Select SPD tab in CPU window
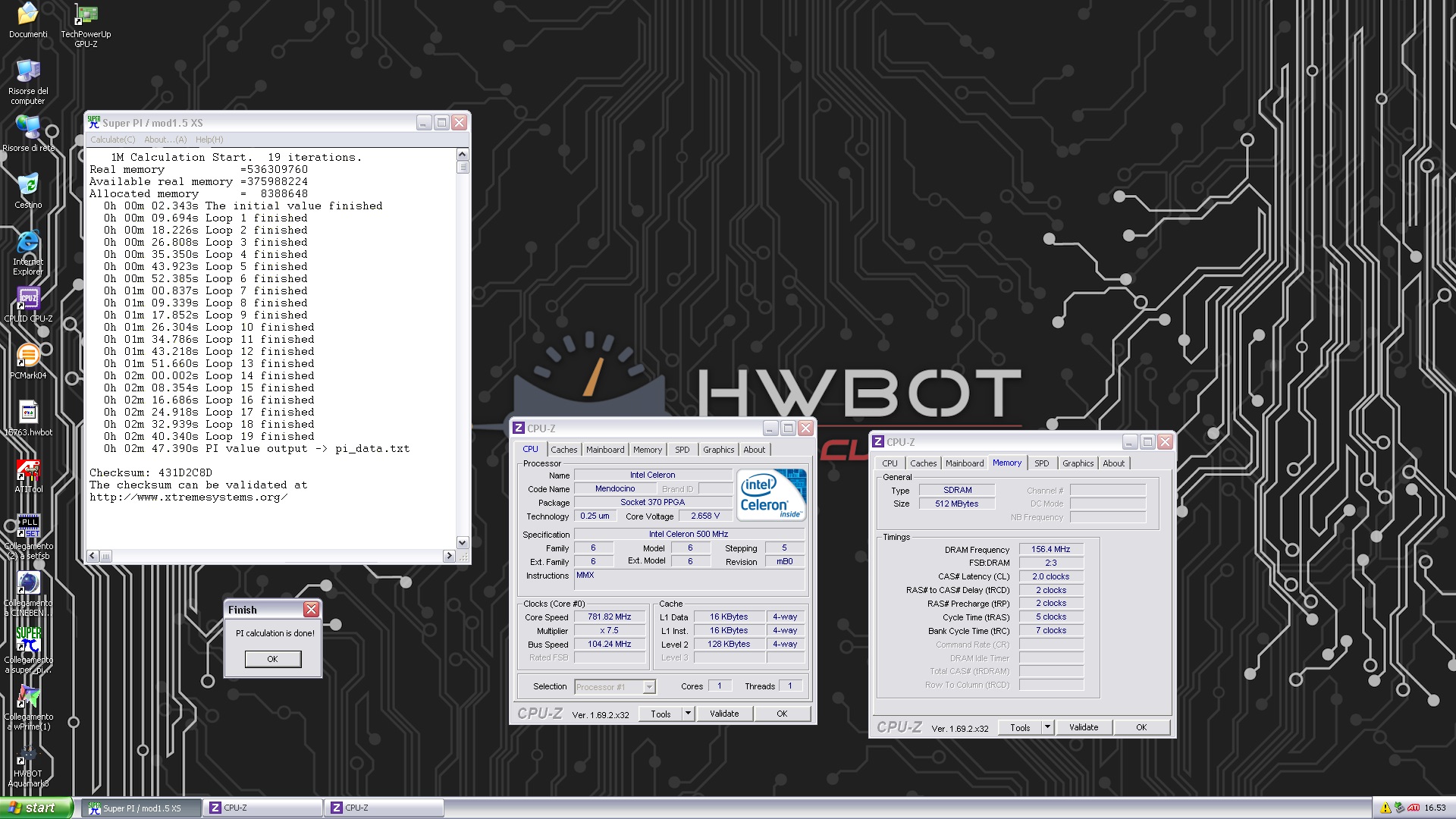This screenshot has width=1456, height=819. (x=682, y=450)
